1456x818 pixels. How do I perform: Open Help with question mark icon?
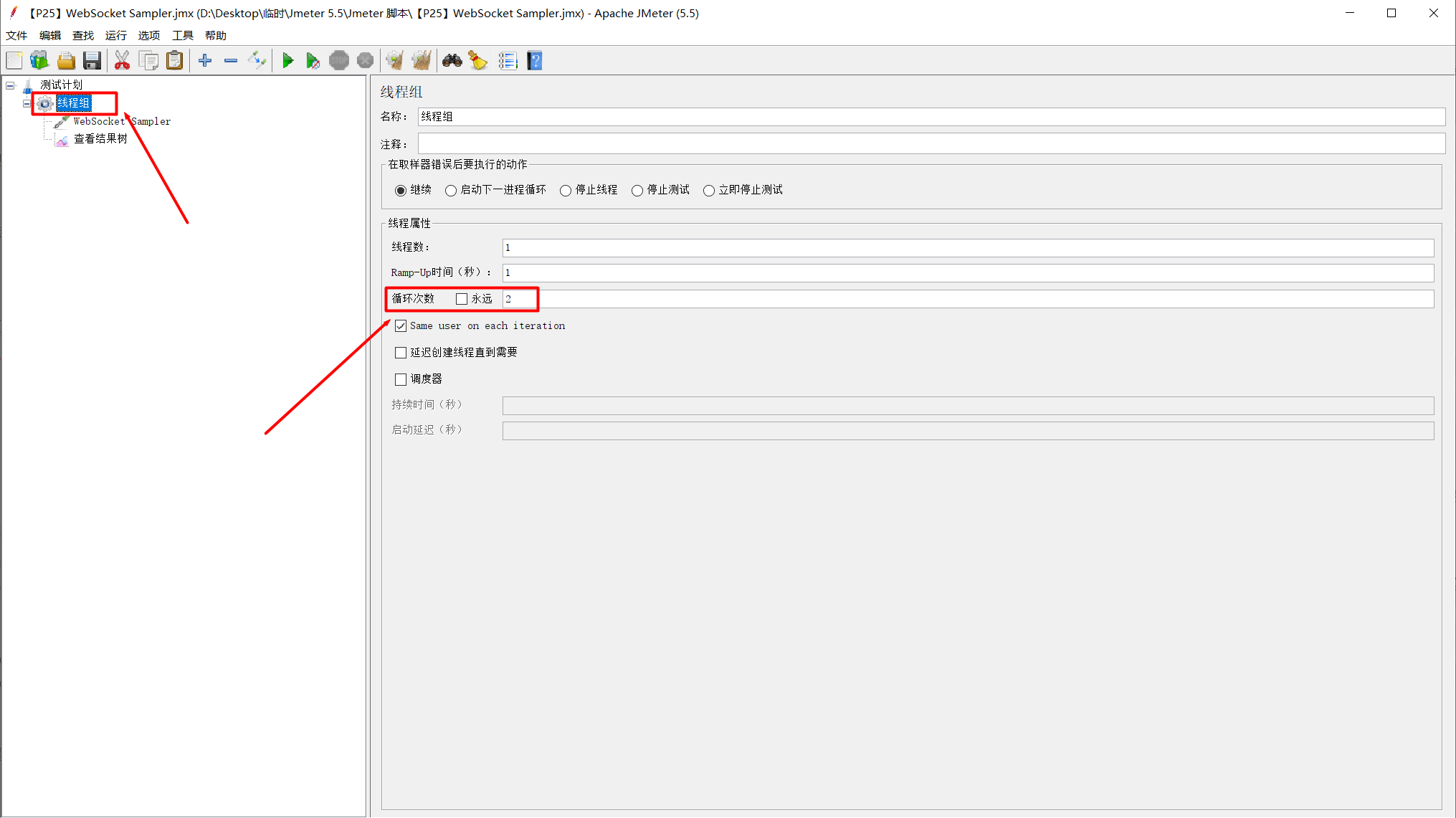[535, 61]
